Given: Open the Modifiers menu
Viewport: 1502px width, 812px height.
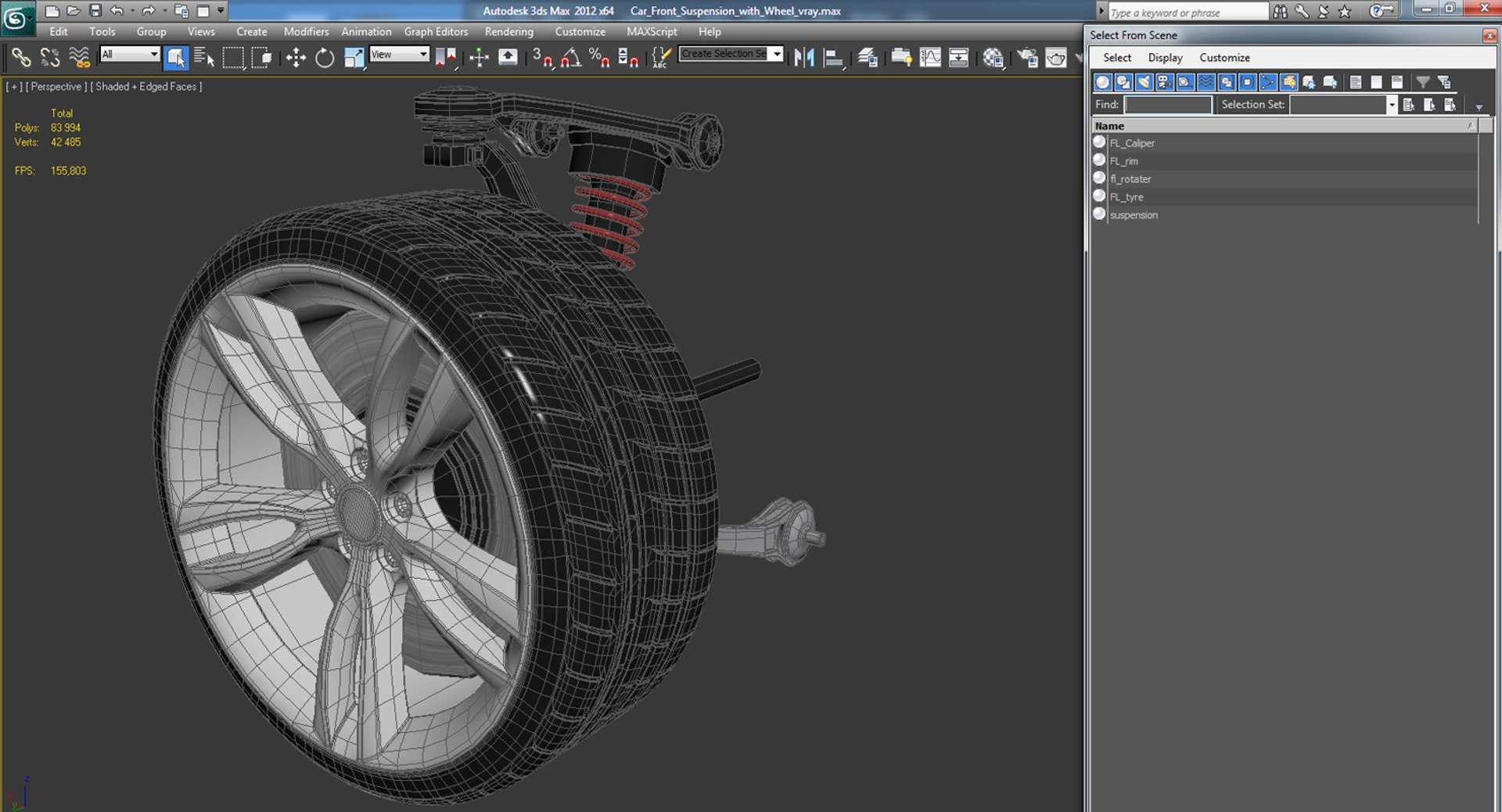Looking at the screenshot, I should 306,32.
